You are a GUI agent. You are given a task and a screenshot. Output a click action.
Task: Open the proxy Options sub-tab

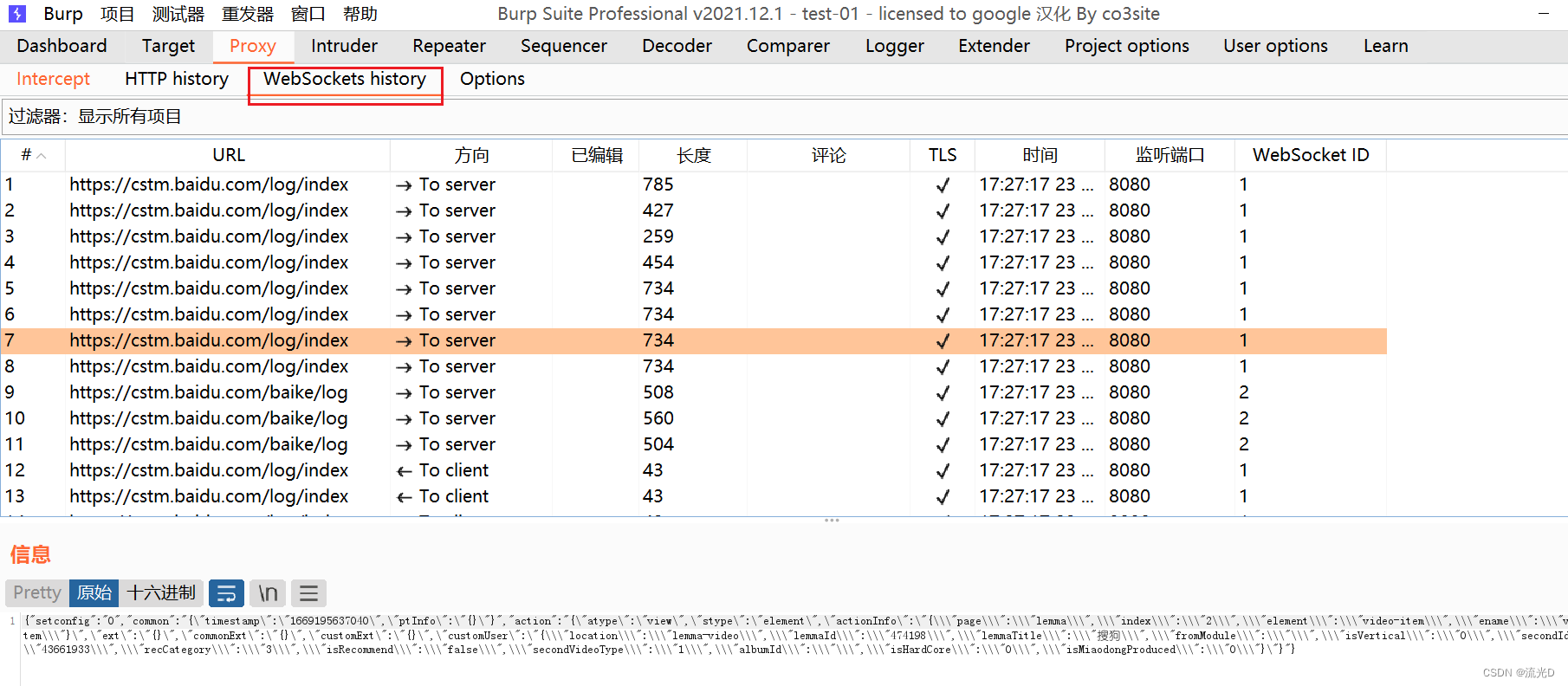(492, 79)
